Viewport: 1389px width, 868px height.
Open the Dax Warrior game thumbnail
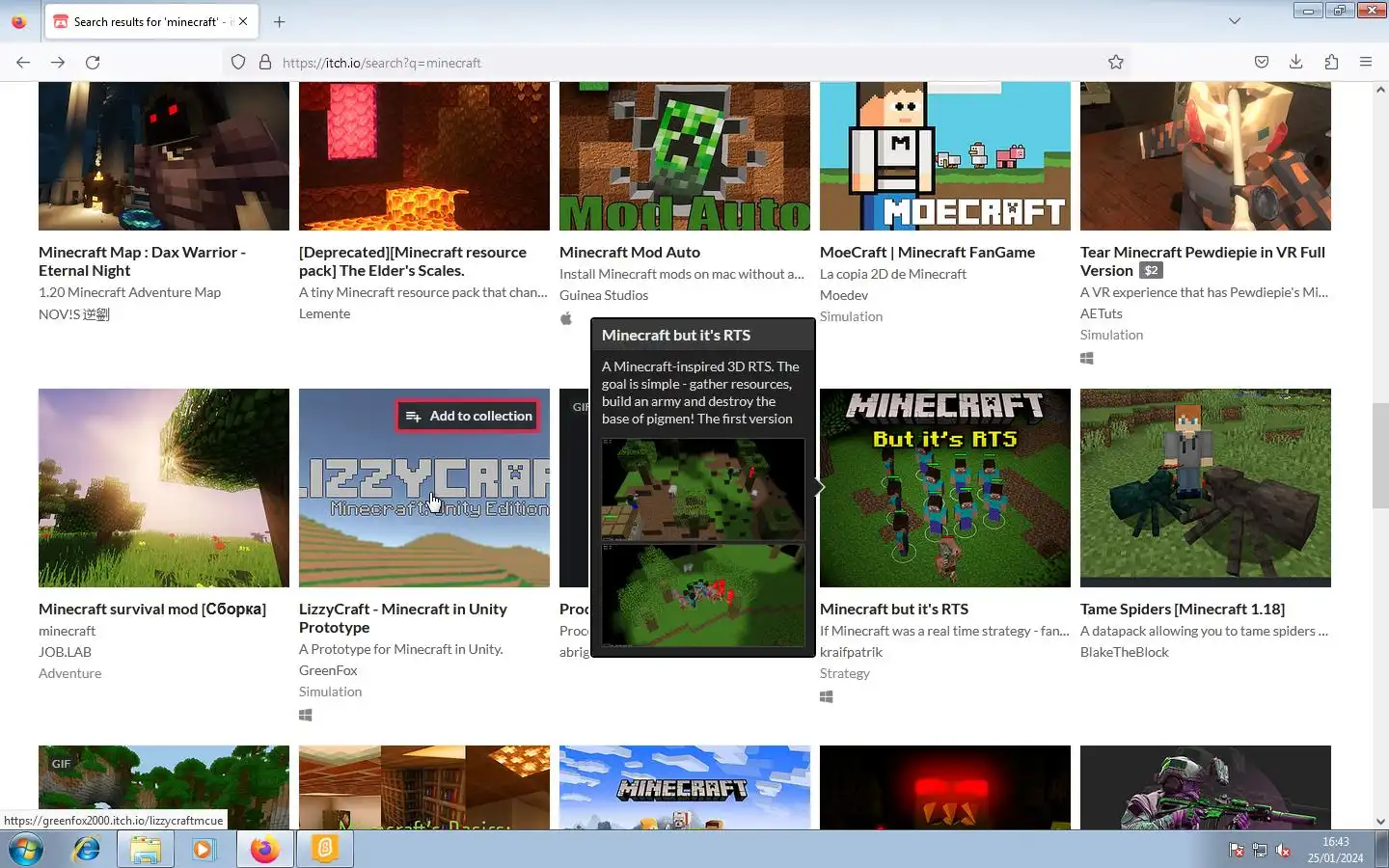pos(164,156)
